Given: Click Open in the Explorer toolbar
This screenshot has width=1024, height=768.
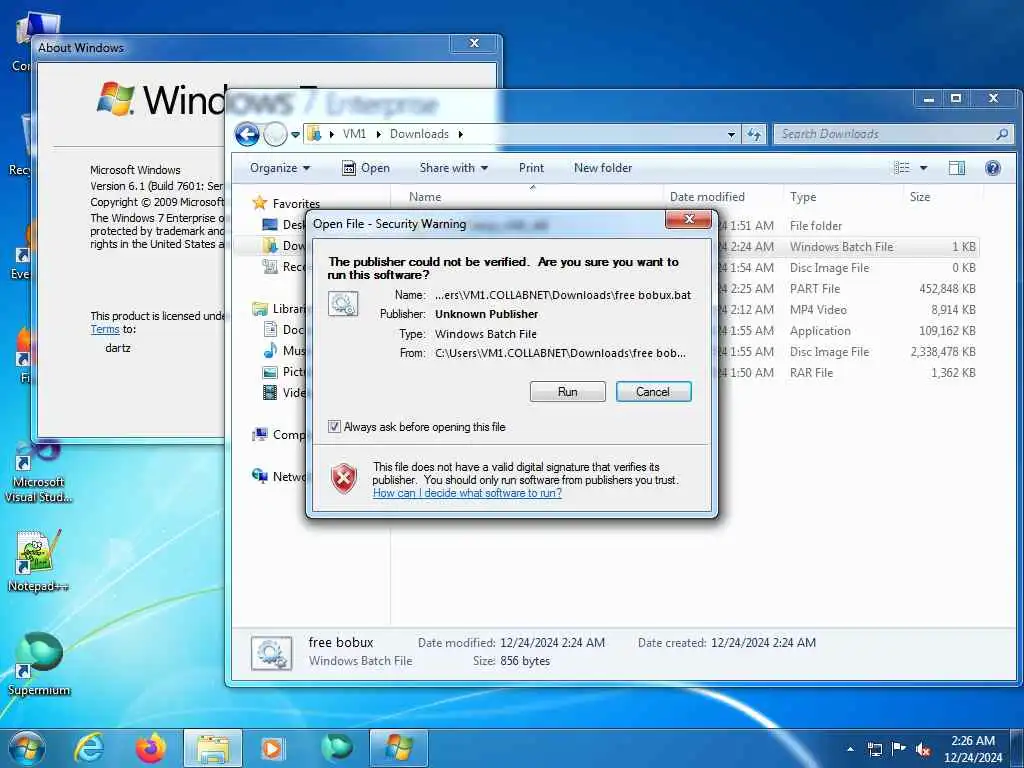Looking at the screenshot, I should coord(366,168).
